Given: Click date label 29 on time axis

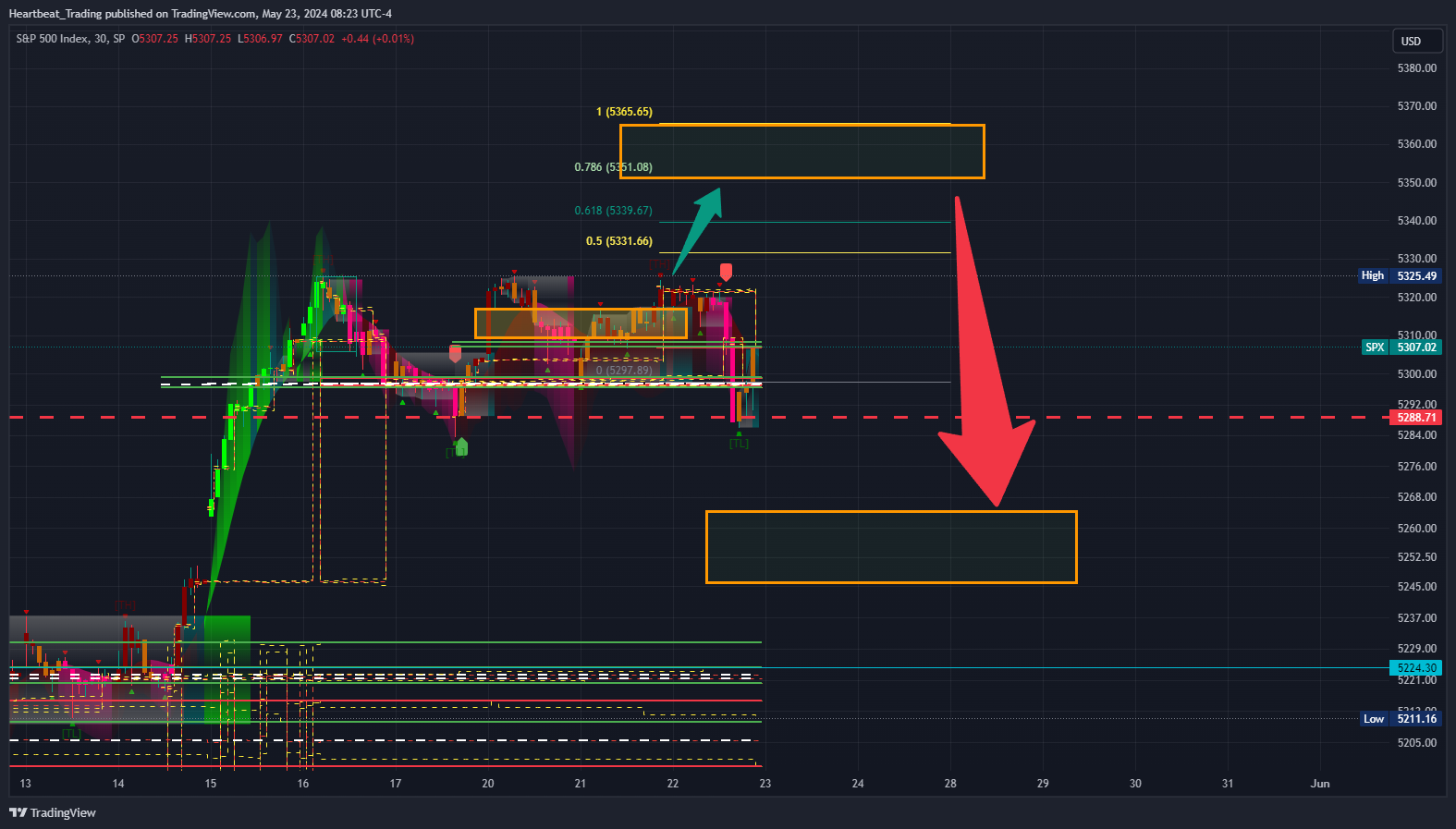Looking at the screenshot, I should (1043, 784).
